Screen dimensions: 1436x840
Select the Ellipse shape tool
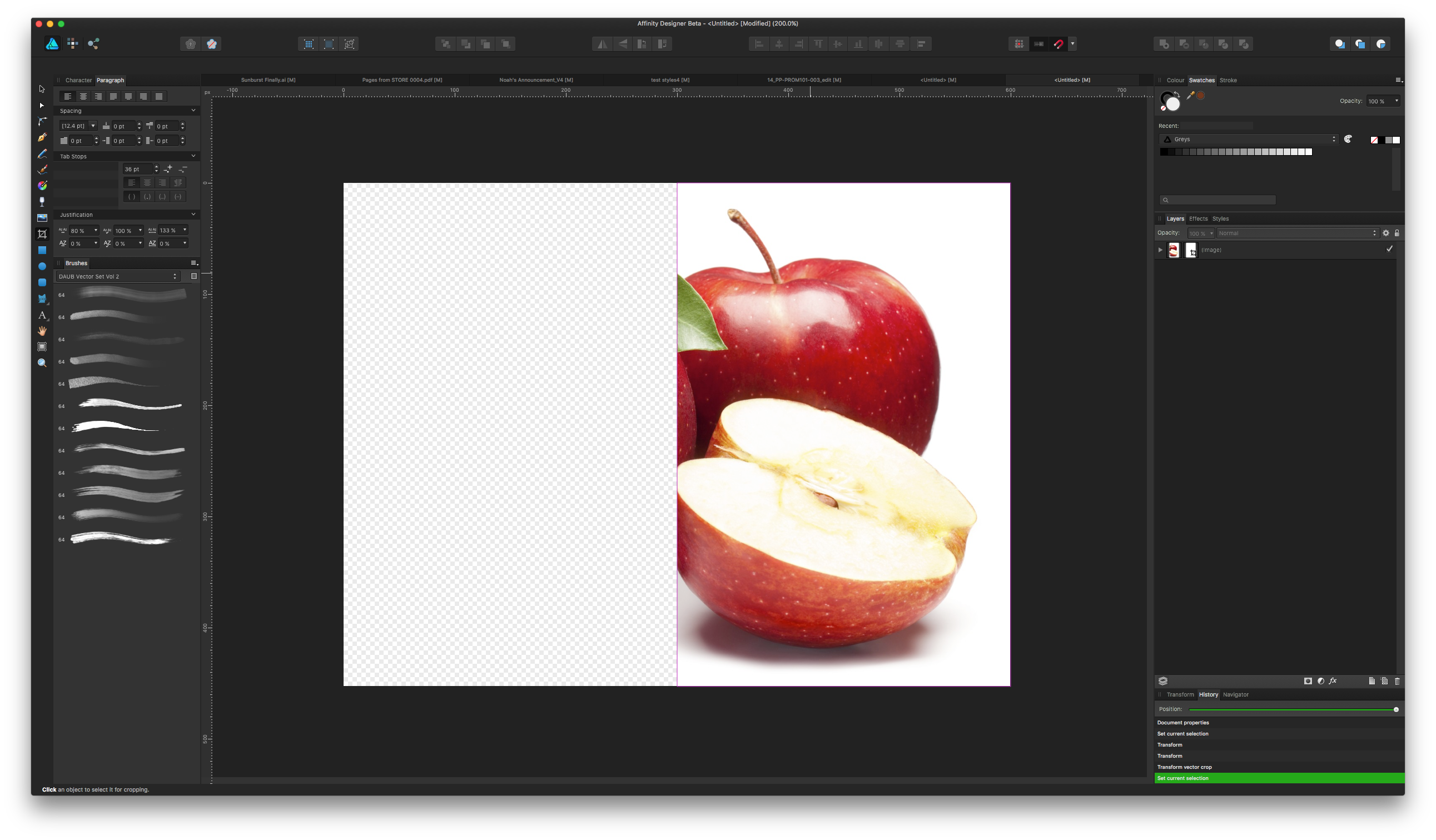point(42,266)
